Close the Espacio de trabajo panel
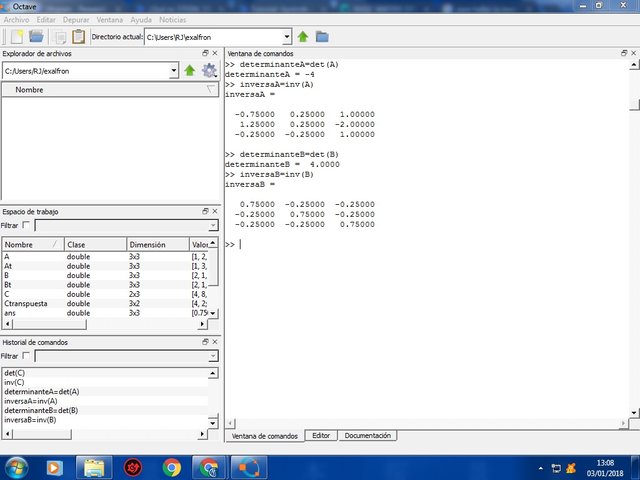 215,211
